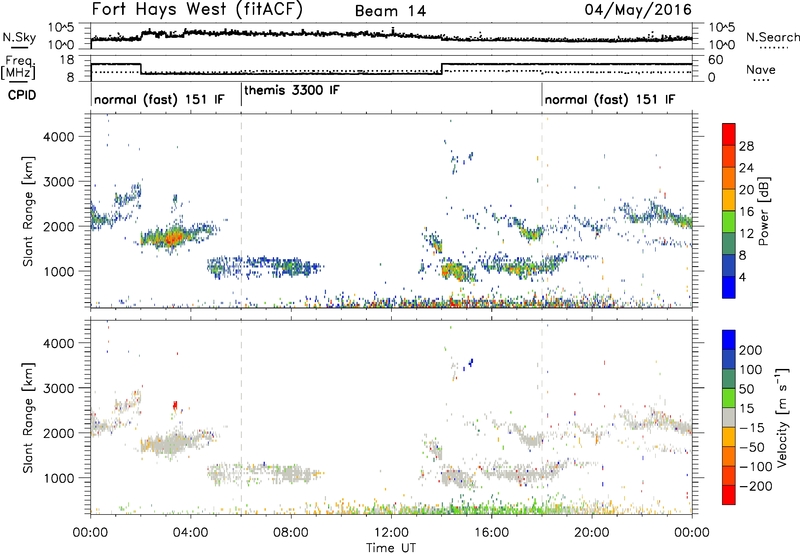Click the red bottom segment of velocity colorbar
The image size is (800, 554).
(729, 495)
